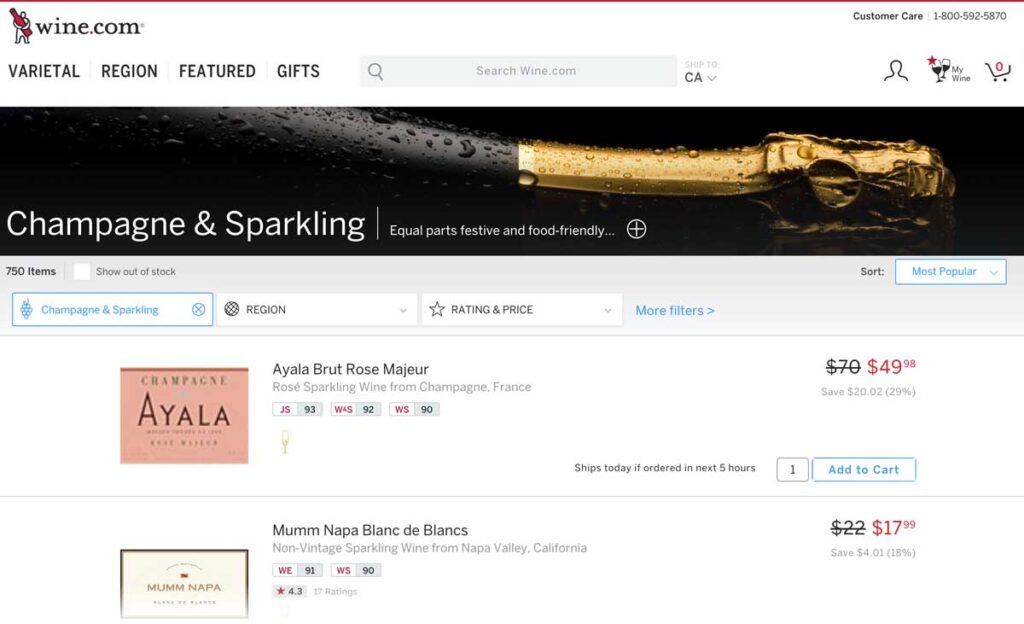Screen dimensions: 1024x624
Task: View the shopping cart icon
Action: [997, 70]
